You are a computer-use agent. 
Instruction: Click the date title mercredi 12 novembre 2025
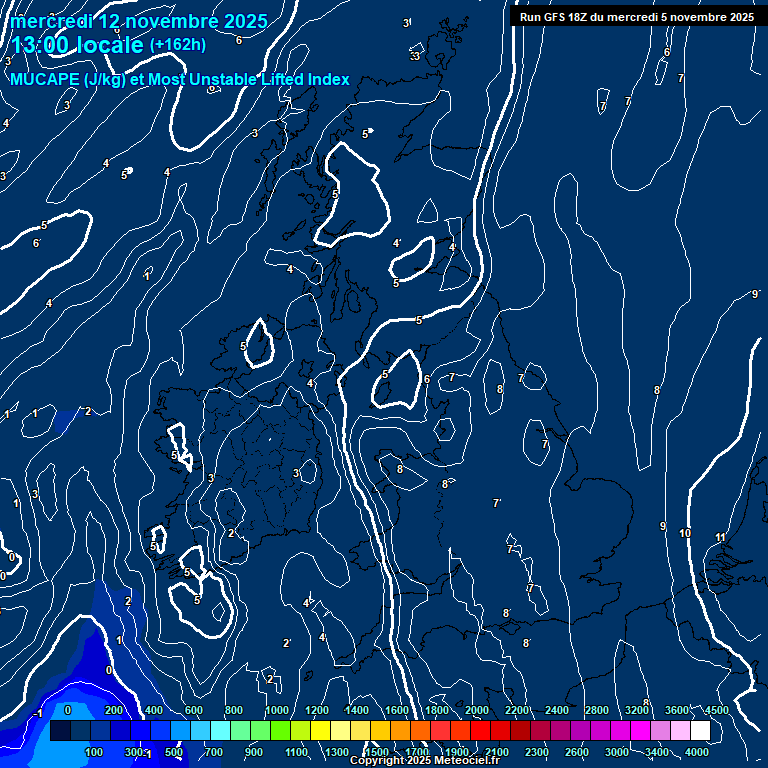(x=139, y=21)
